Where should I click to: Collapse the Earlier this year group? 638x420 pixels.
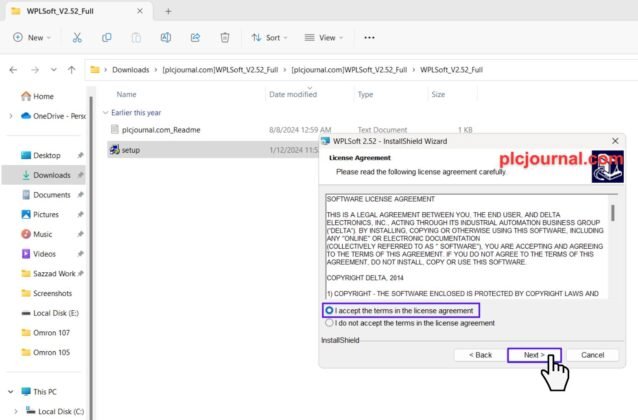tap(106, 112)
